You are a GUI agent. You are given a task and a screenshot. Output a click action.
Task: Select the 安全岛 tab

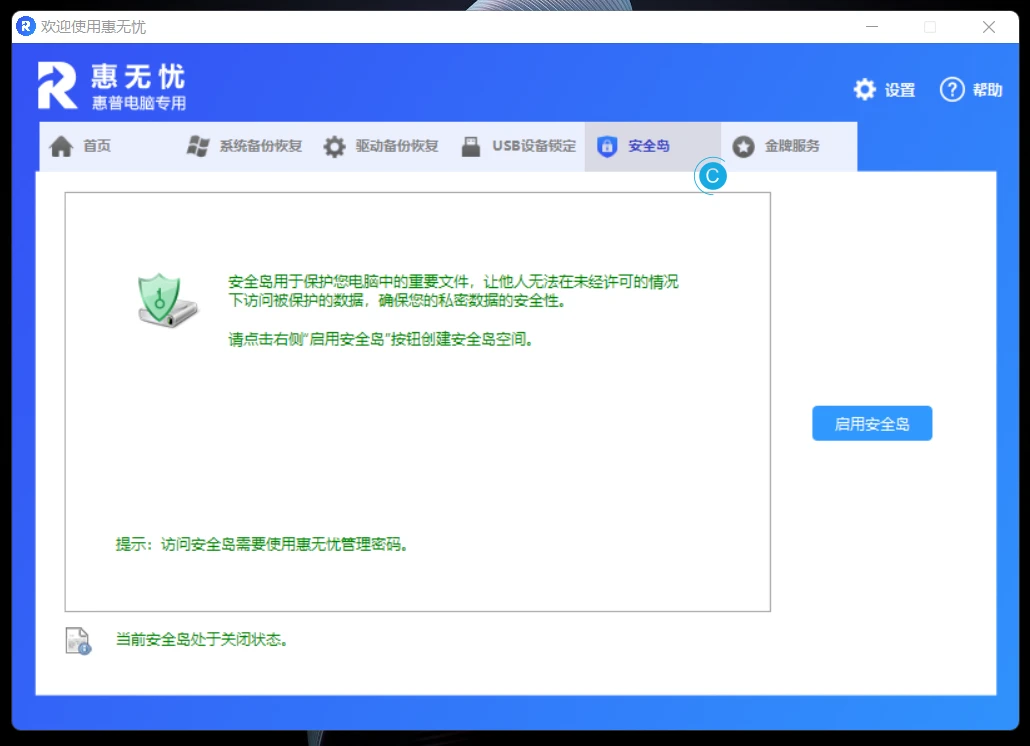[x=652, y=146]
